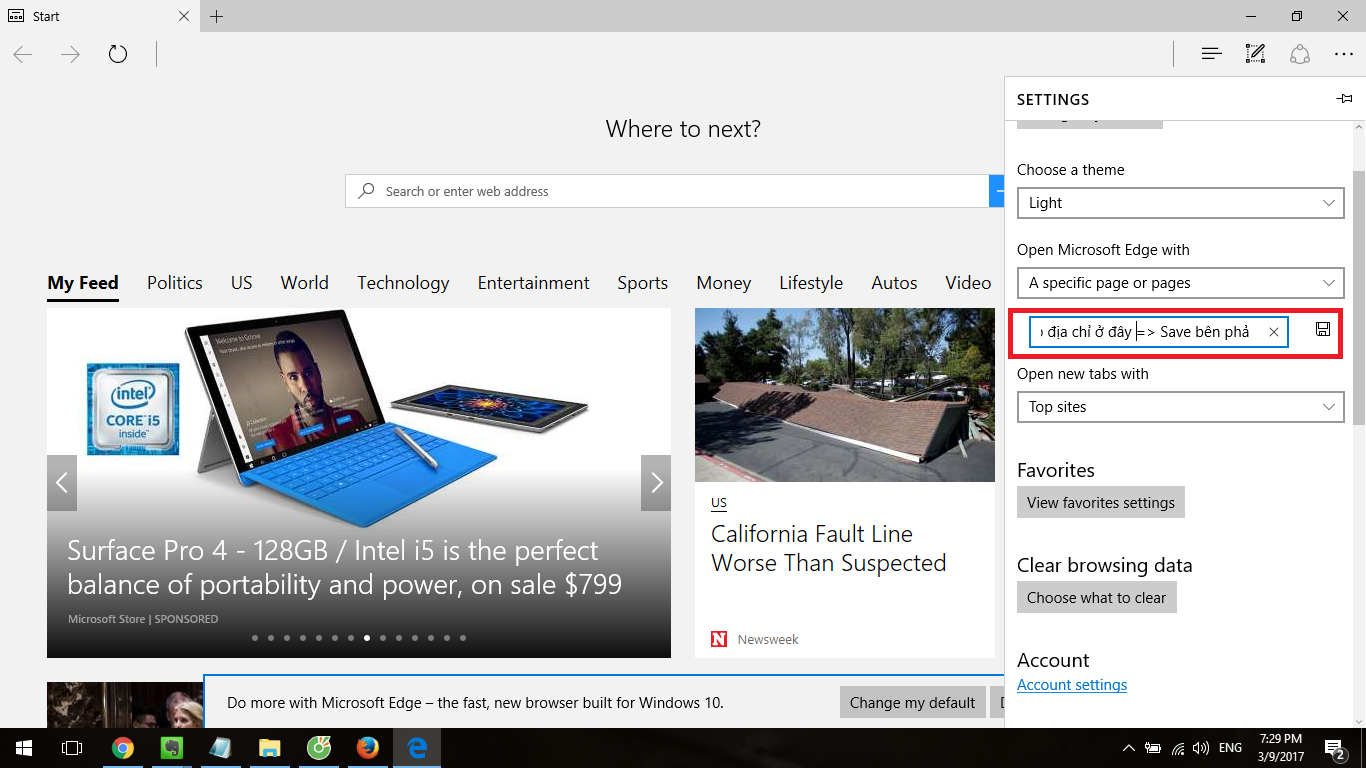Expand the Open Microsoft Edge with dropdown
The width and height of the screenshot is (1366, 768).
[x=1181, y=283]
